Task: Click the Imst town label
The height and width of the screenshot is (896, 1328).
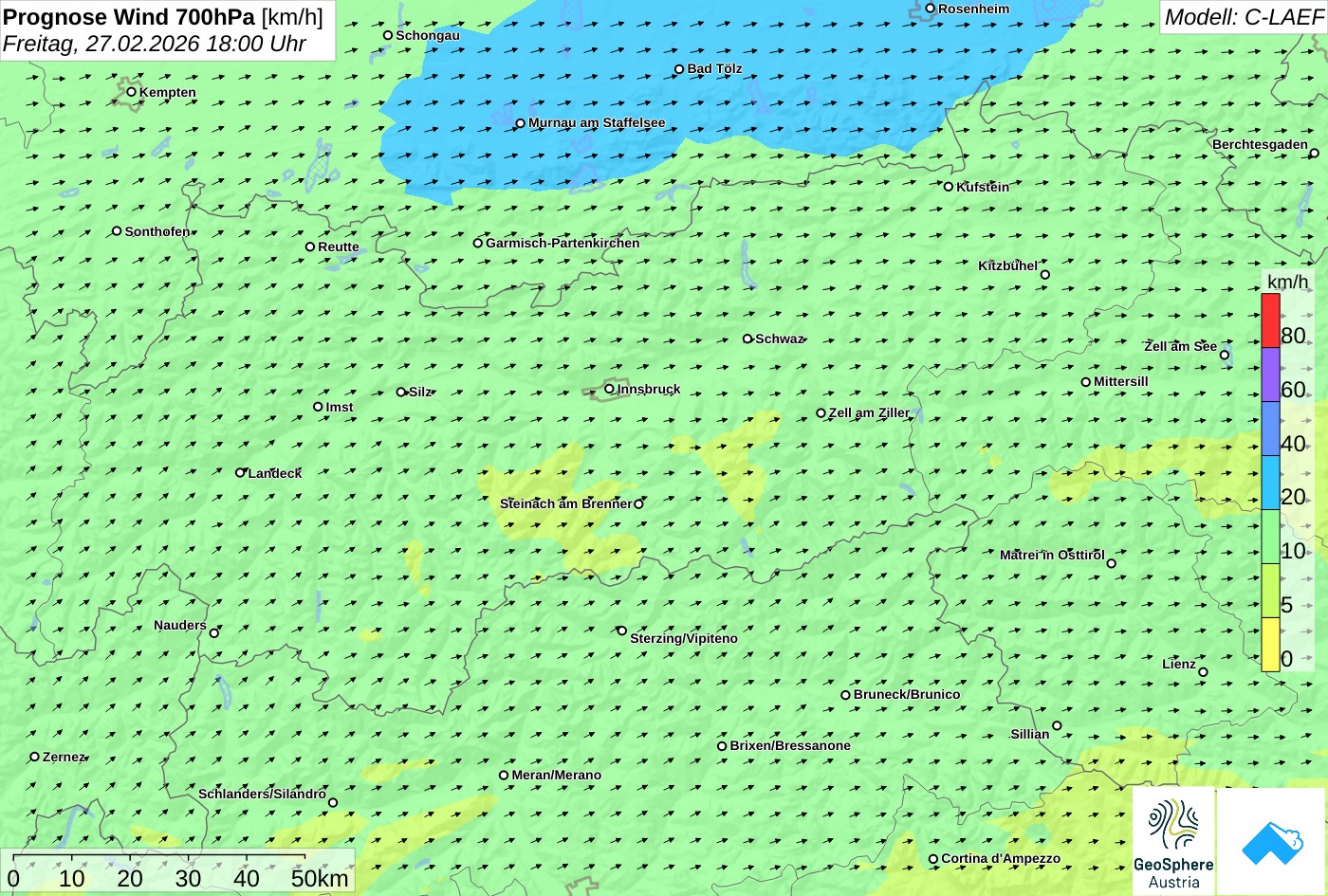Action: 340,407
